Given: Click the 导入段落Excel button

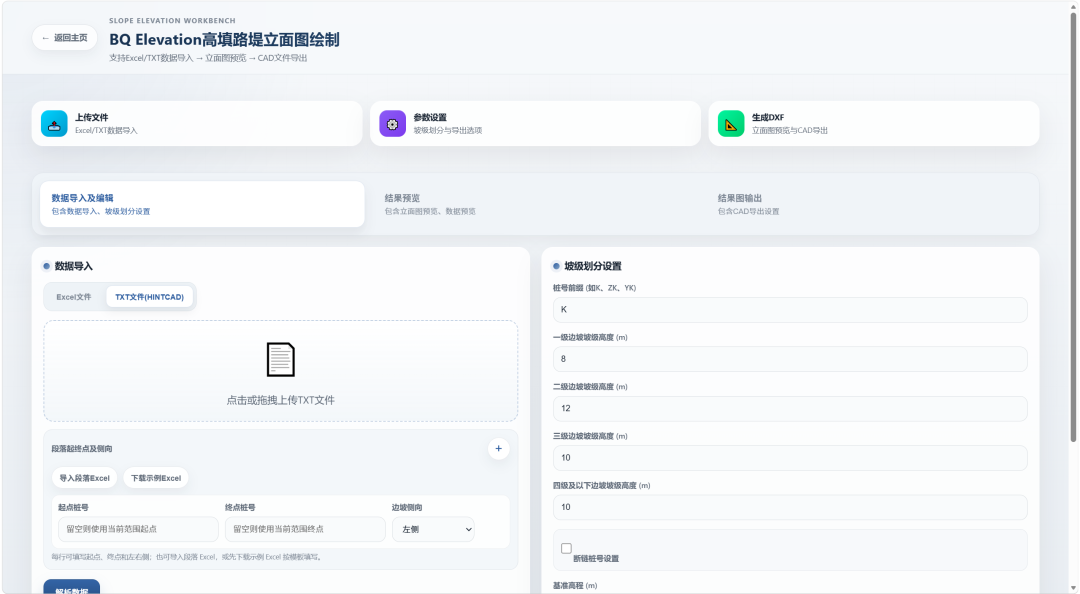Looking at the screenshot, I should pos(84,478).
